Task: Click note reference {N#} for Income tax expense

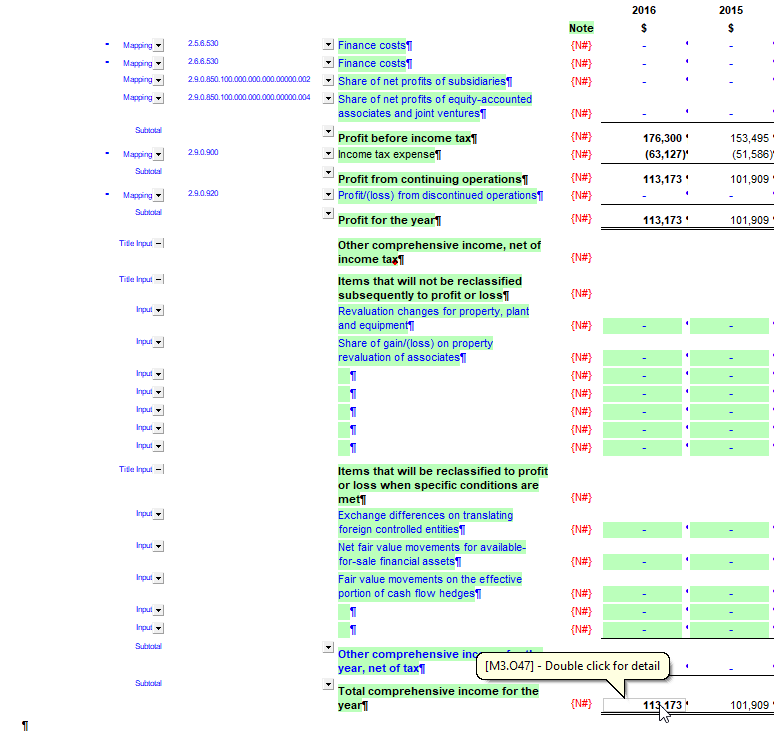Action: [581, 154]
